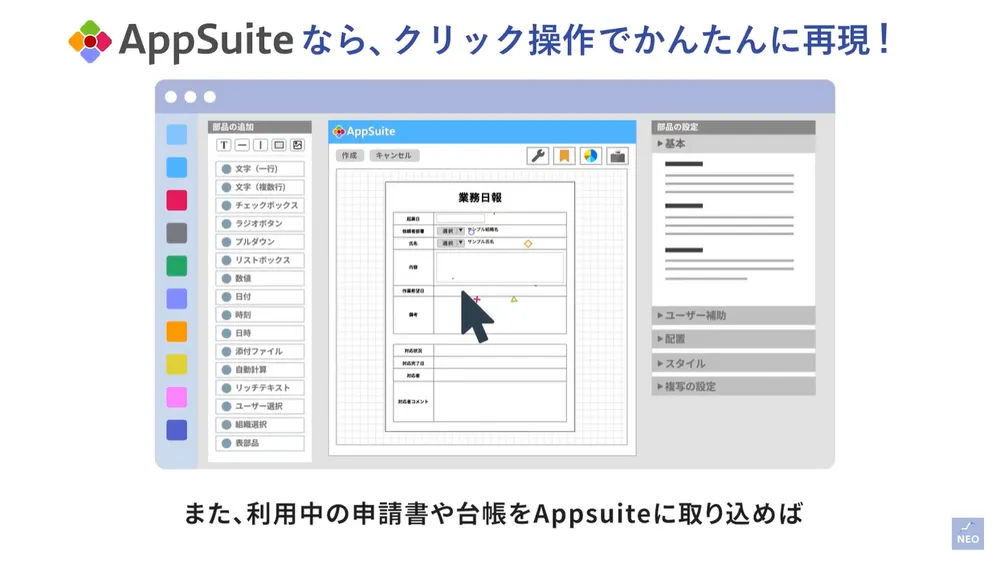Add a 文字（一行） part
The width and height of the screenshot is (1000, 561).
point(260,169)
